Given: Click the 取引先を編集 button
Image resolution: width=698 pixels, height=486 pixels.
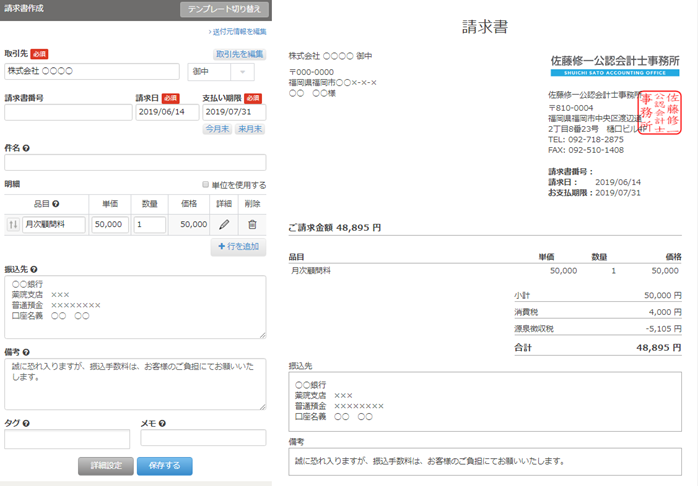Looking at the screenshot, I should [x=240, y=54].
